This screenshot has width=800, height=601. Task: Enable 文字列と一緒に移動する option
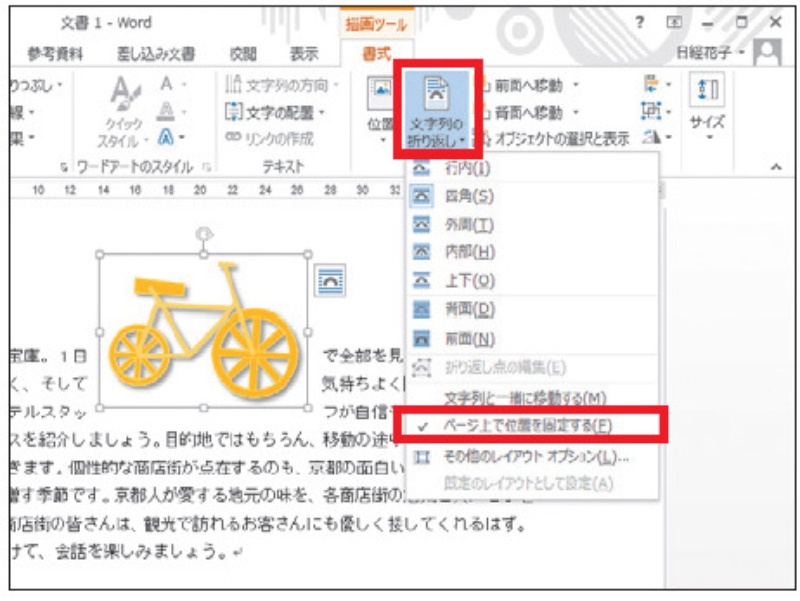(x=525, y=397)
